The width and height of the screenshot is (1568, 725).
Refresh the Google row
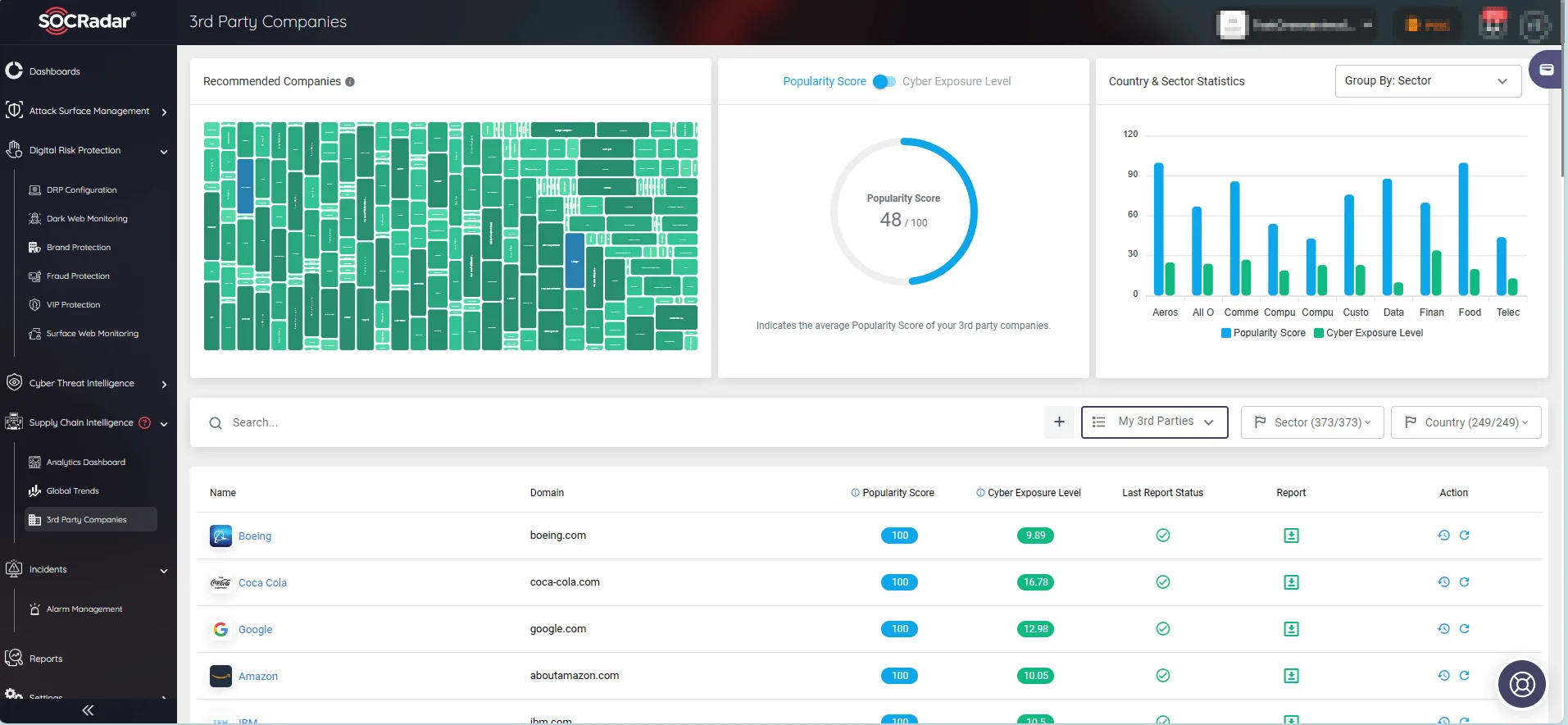pyautogui.click(x=1464, y=629)
